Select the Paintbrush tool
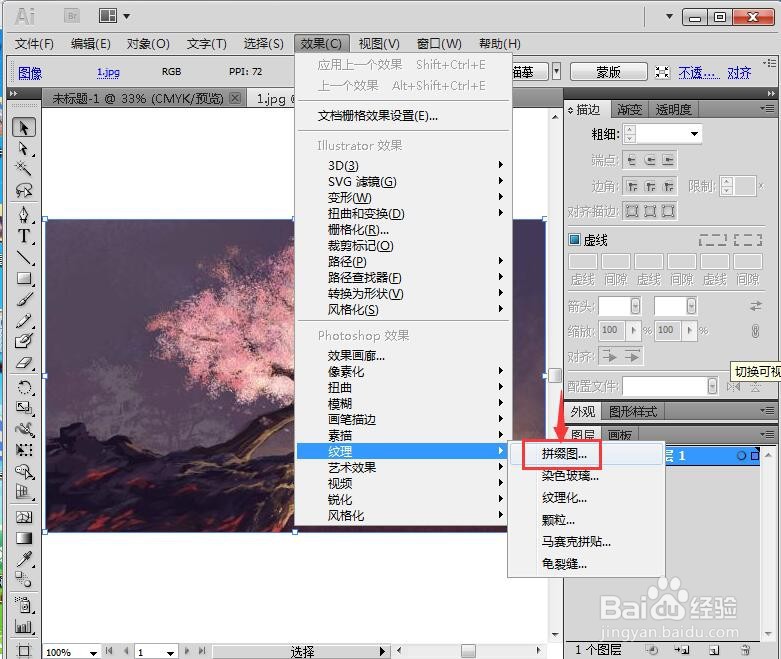This screenshot has width=781, height=659. (23, 299)
